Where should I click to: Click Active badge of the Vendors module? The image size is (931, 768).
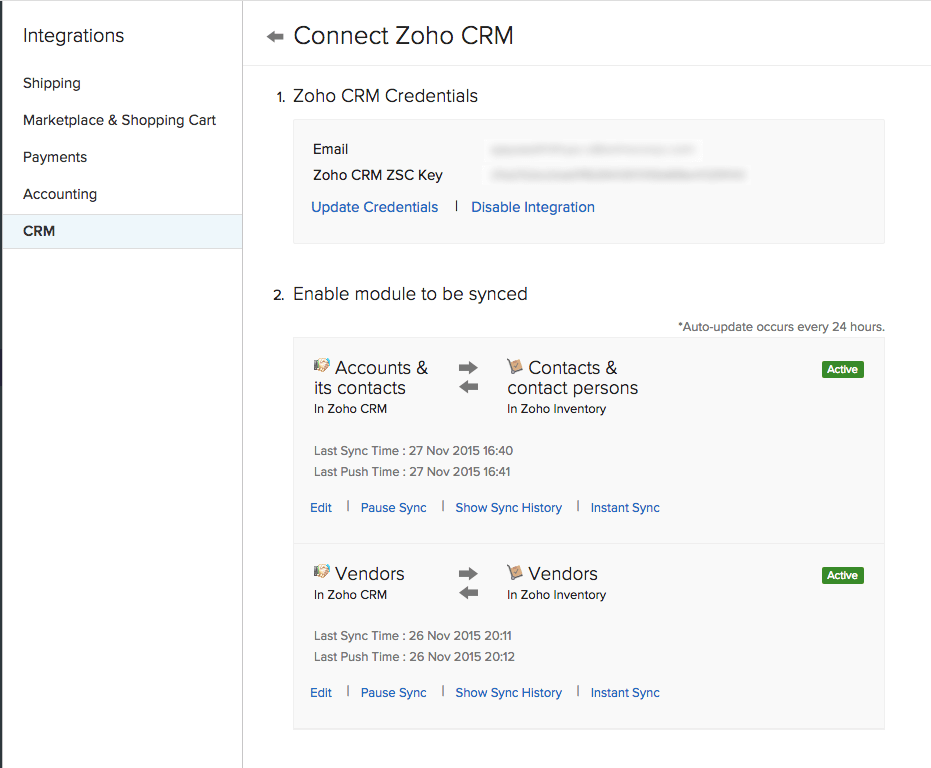(843, 576)
